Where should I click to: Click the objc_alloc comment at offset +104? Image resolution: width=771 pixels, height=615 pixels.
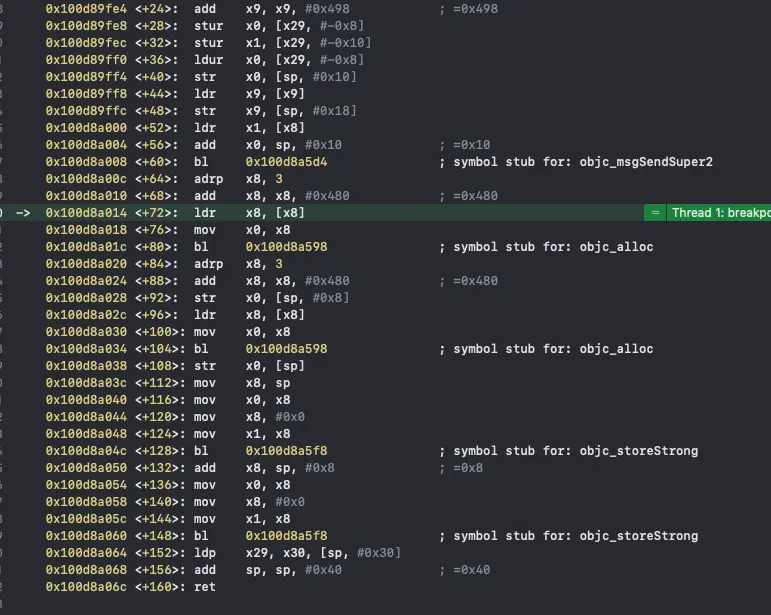pos(546,349)
